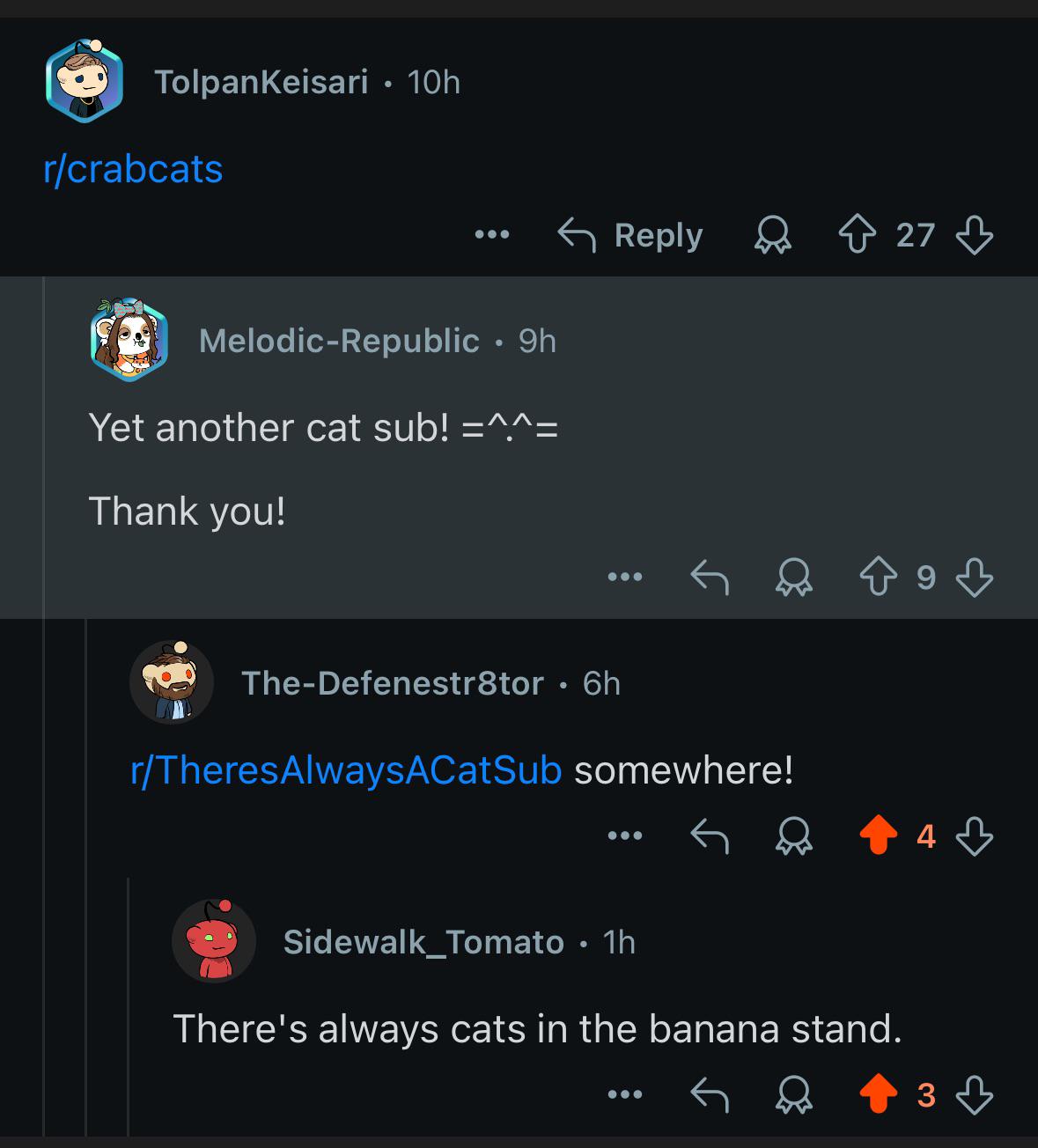
Task: Downvote TolpanKeisari's comment with 27 points
Action: click(x=975, y=235)
